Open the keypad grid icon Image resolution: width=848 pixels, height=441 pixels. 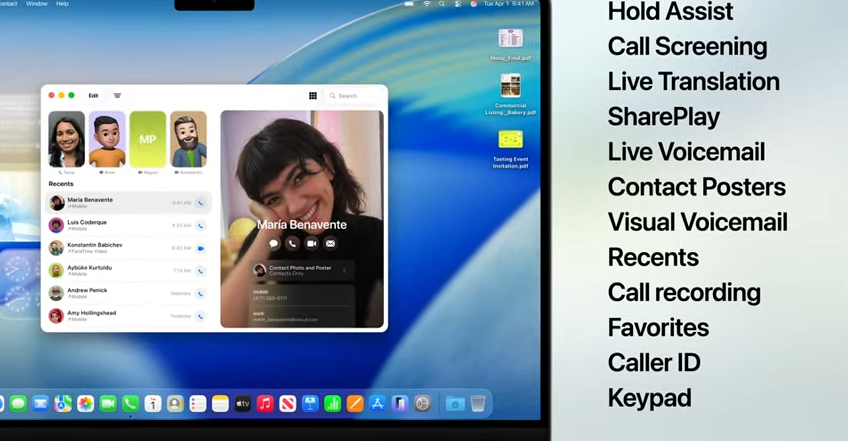(x=313, y=96)
